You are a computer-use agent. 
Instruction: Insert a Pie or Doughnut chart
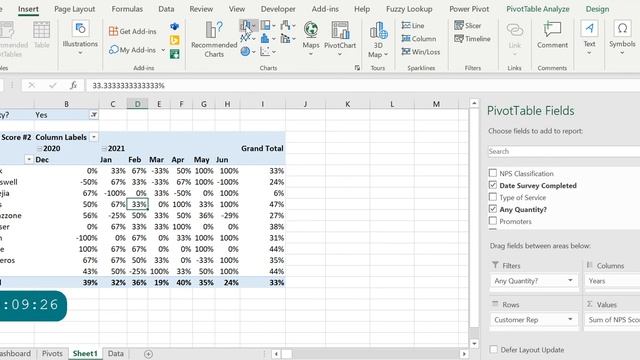click(247, 51)
